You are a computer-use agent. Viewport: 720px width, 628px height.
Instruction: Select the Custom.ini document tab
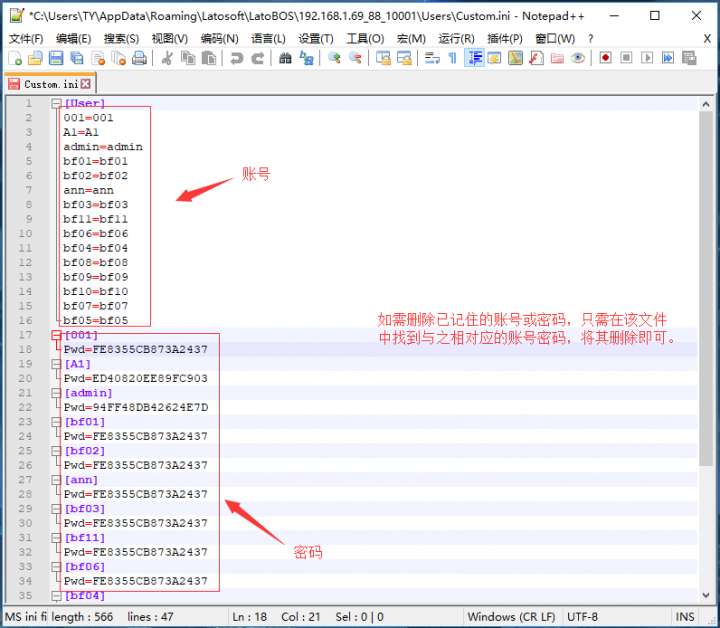[50, 84]
